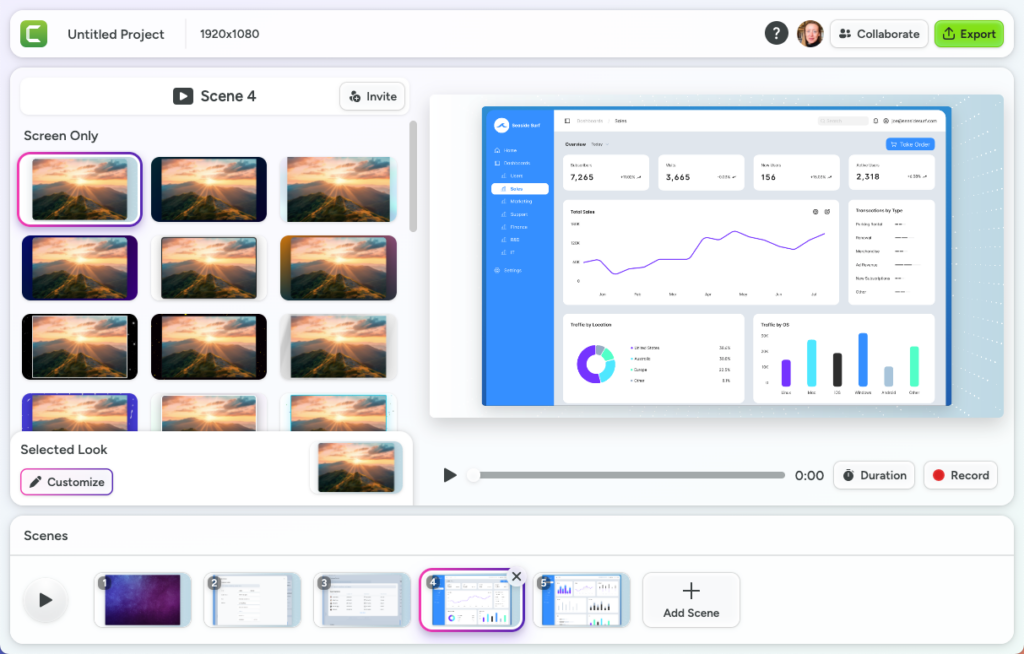Image resolution: width=1024 pixels, height=654 pixels.
Task: Remove scene 4 using its X icon
Action: pyautogui.click(x=516, y=576)
